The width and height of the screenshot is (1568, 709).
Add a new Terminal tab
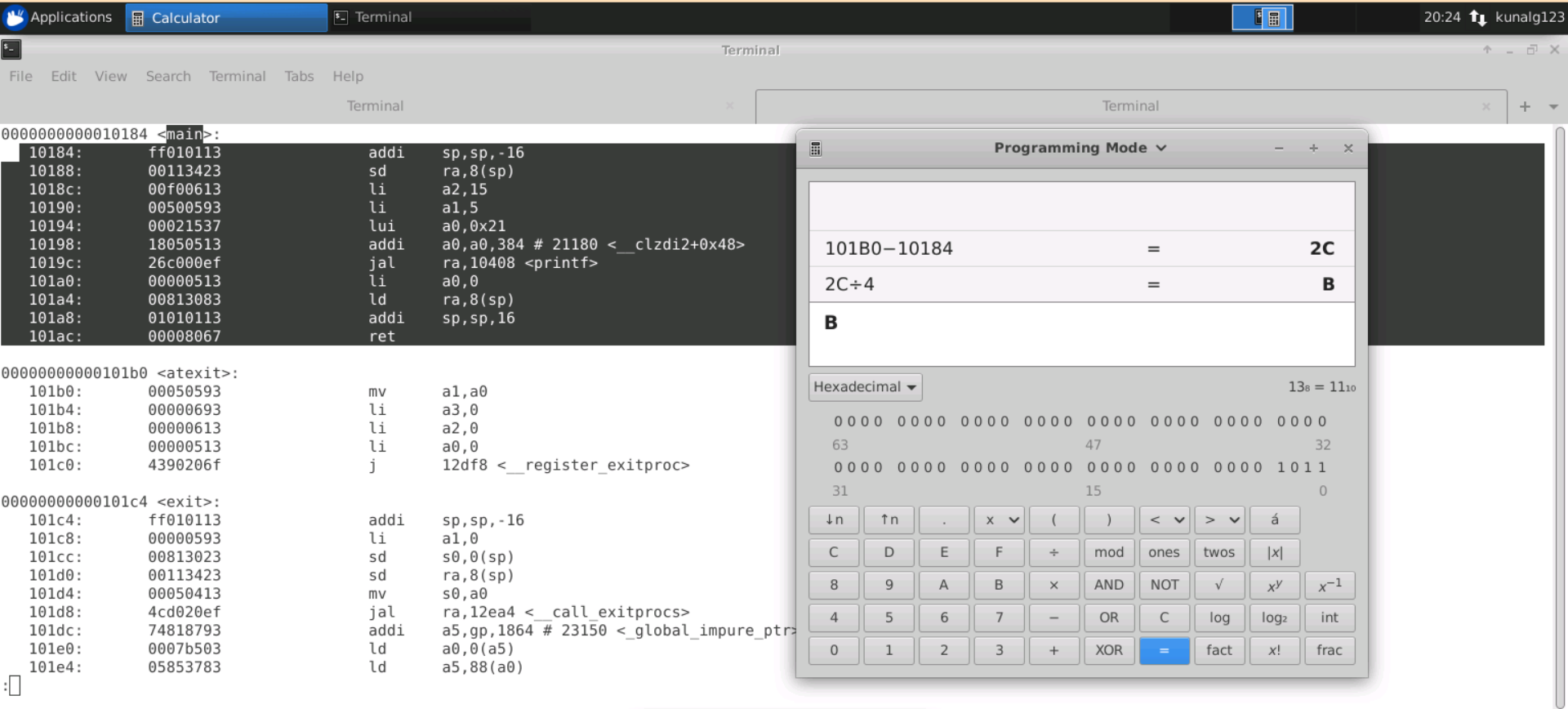point(1525,106)
